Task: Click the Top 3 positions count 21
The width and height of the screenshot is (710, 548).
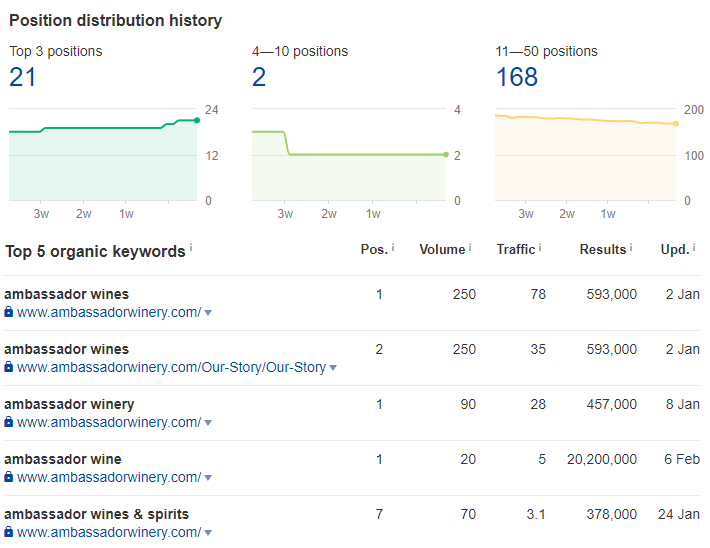Action: pos(22,77)
